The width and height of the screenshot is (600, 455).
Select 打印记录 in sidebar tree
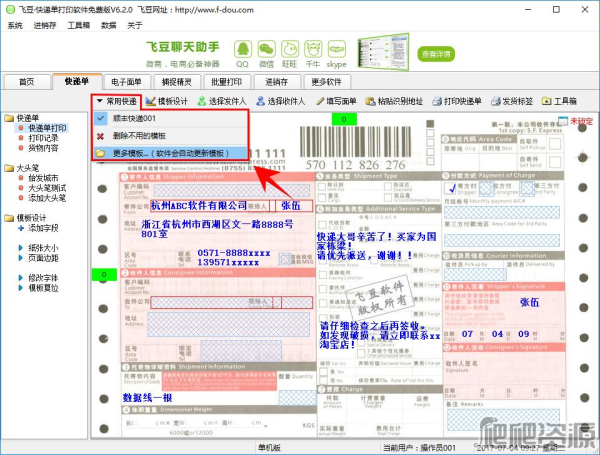coord(43,138)
